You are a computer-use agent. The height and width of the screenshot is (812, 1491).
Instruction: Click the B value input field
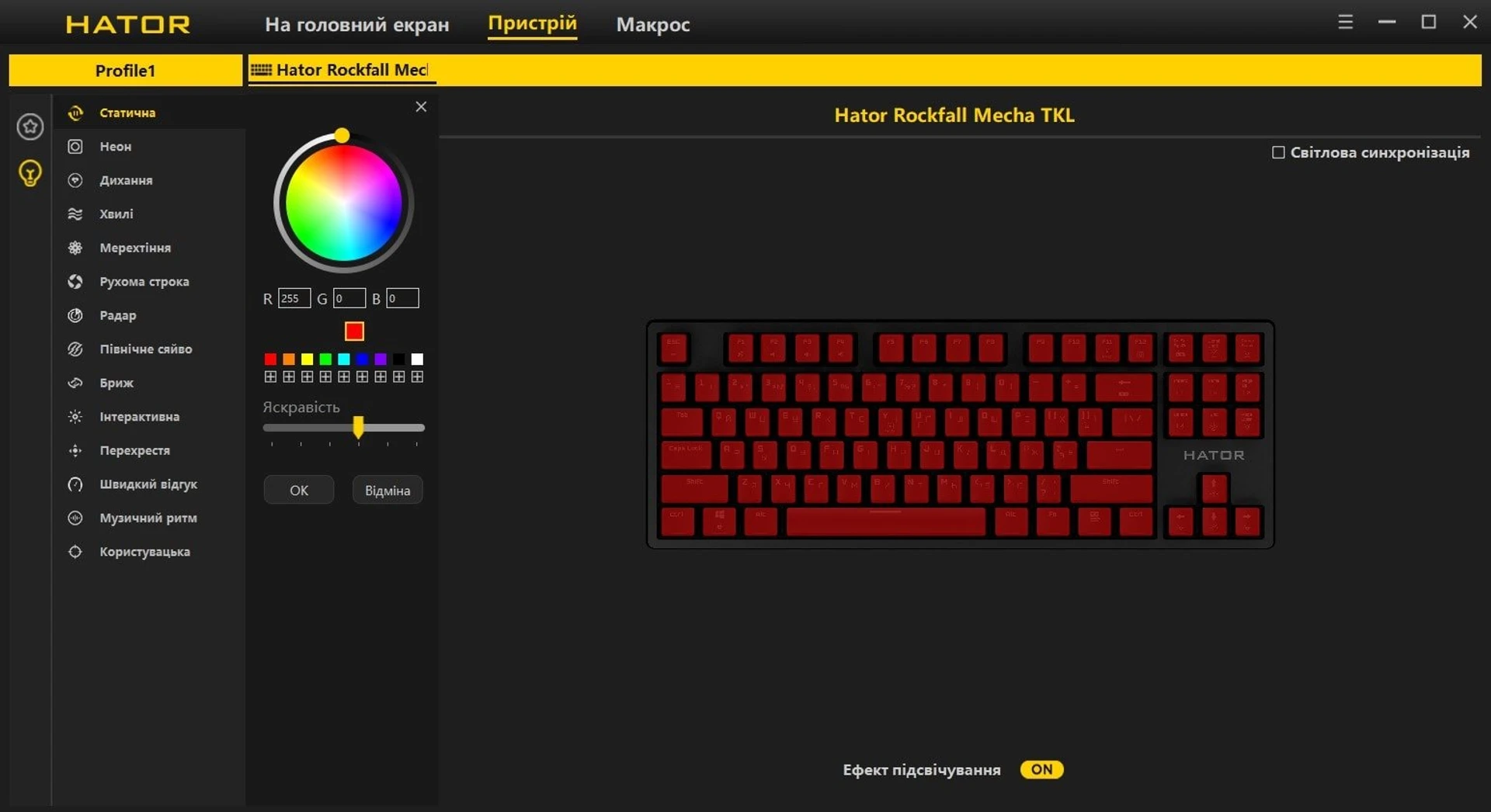tap(402, 298)
